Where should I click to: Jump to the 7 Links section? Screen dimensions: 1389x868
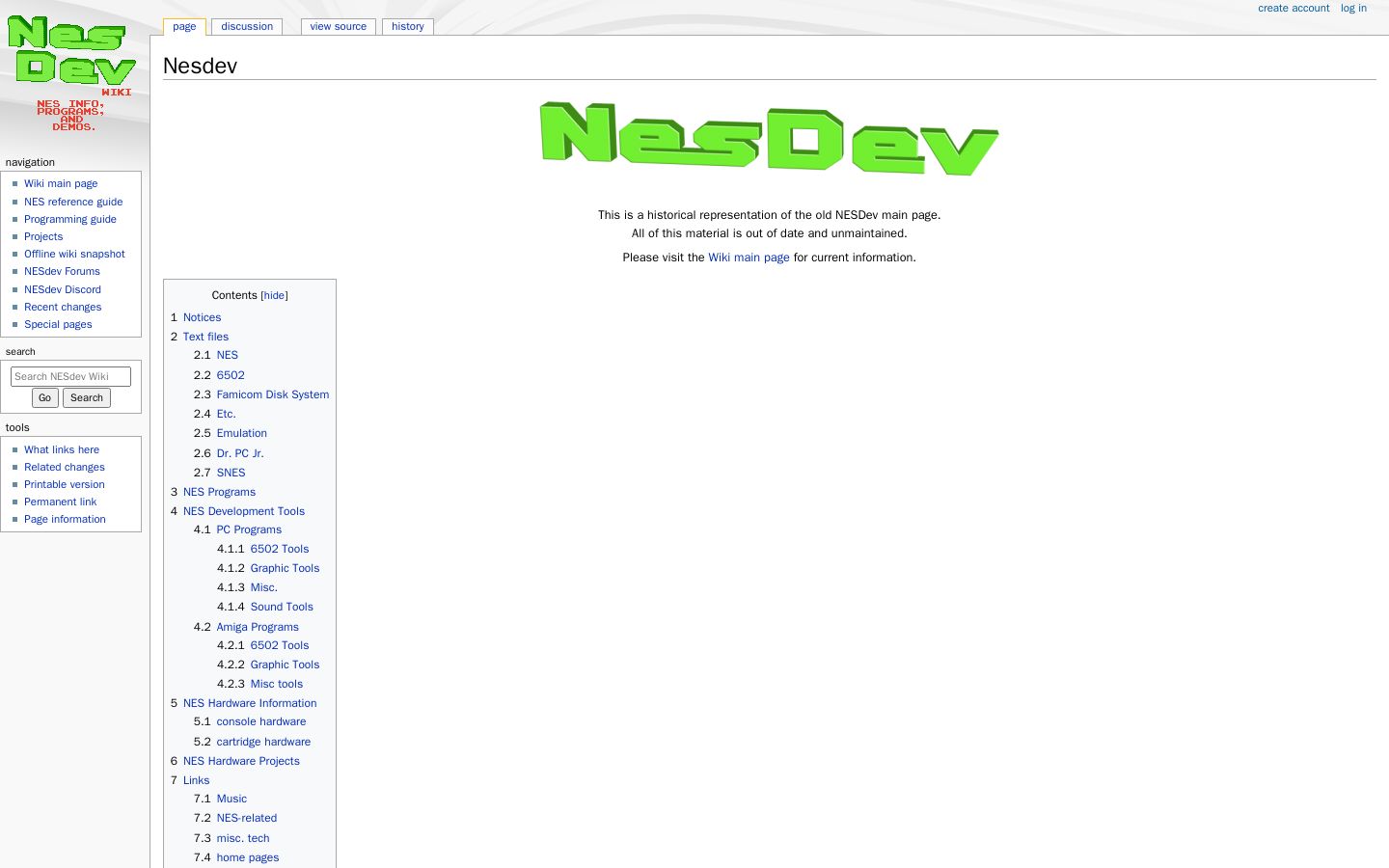click(190, 780)
